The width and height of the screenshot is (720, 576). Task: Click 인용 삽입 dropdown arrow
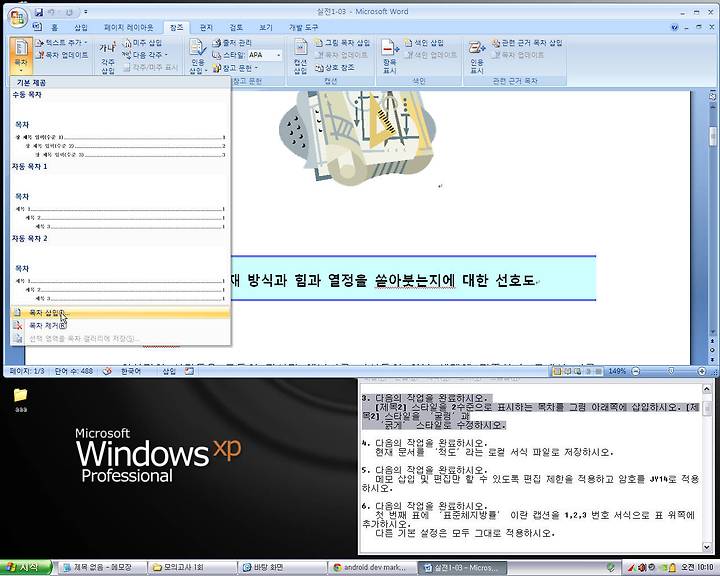pyautogui.click(x=206, y=70)
